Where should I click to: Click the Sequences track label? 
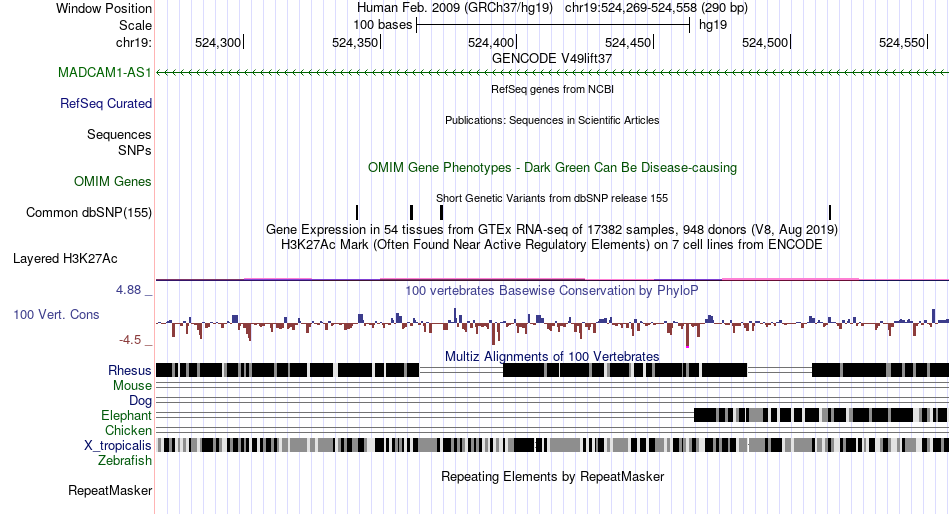tap(119, 134)
